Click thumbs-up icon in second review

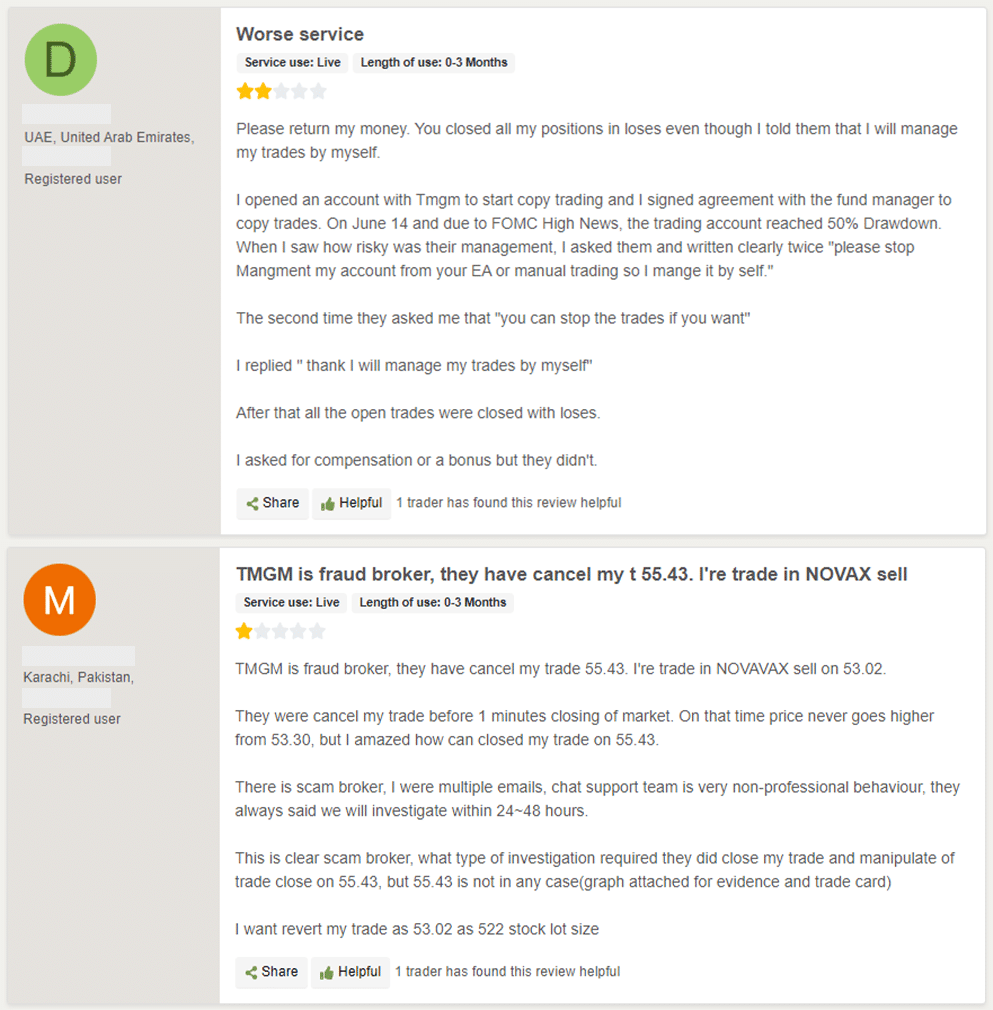coord(326,973)
